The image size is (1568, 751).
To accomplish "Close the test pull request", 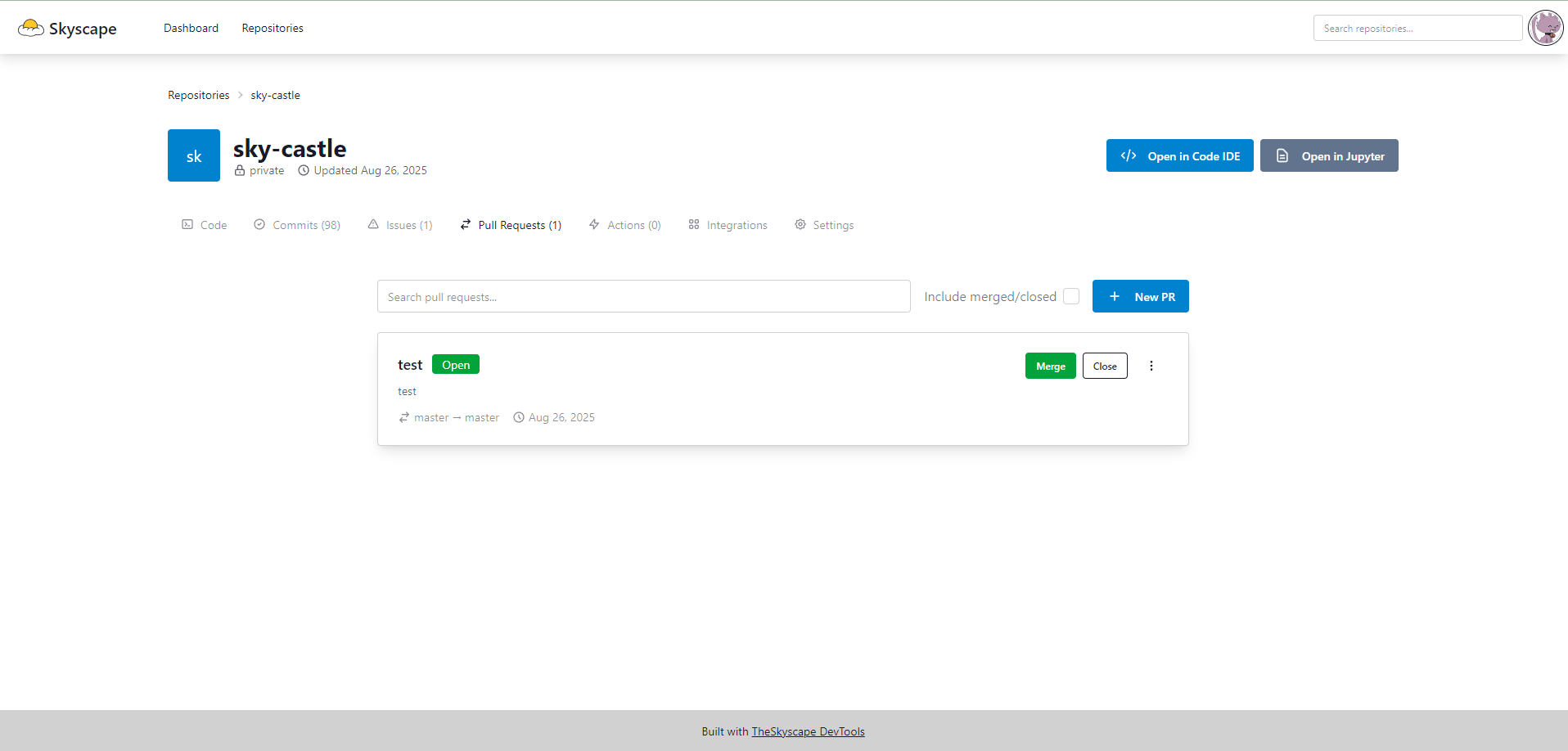I will (1105, 366).
